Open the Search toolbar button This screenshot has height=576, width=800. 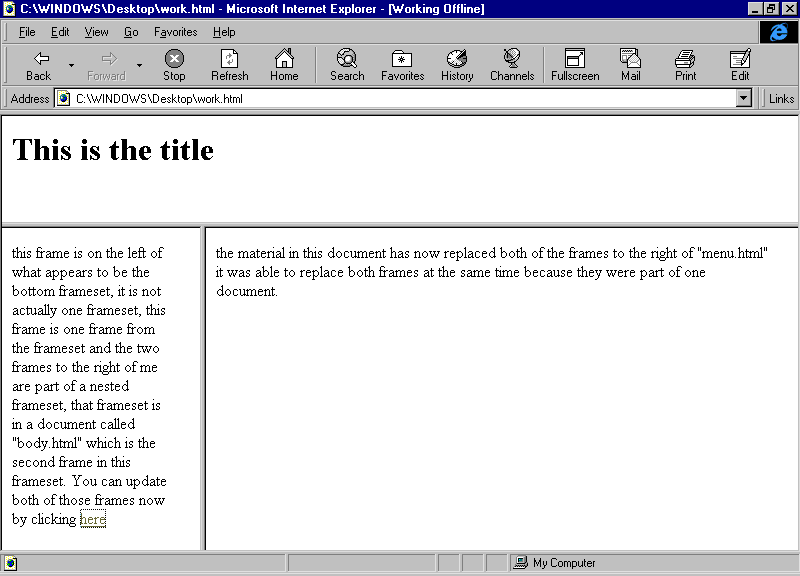pyautogui.click(x=347, y=65)
